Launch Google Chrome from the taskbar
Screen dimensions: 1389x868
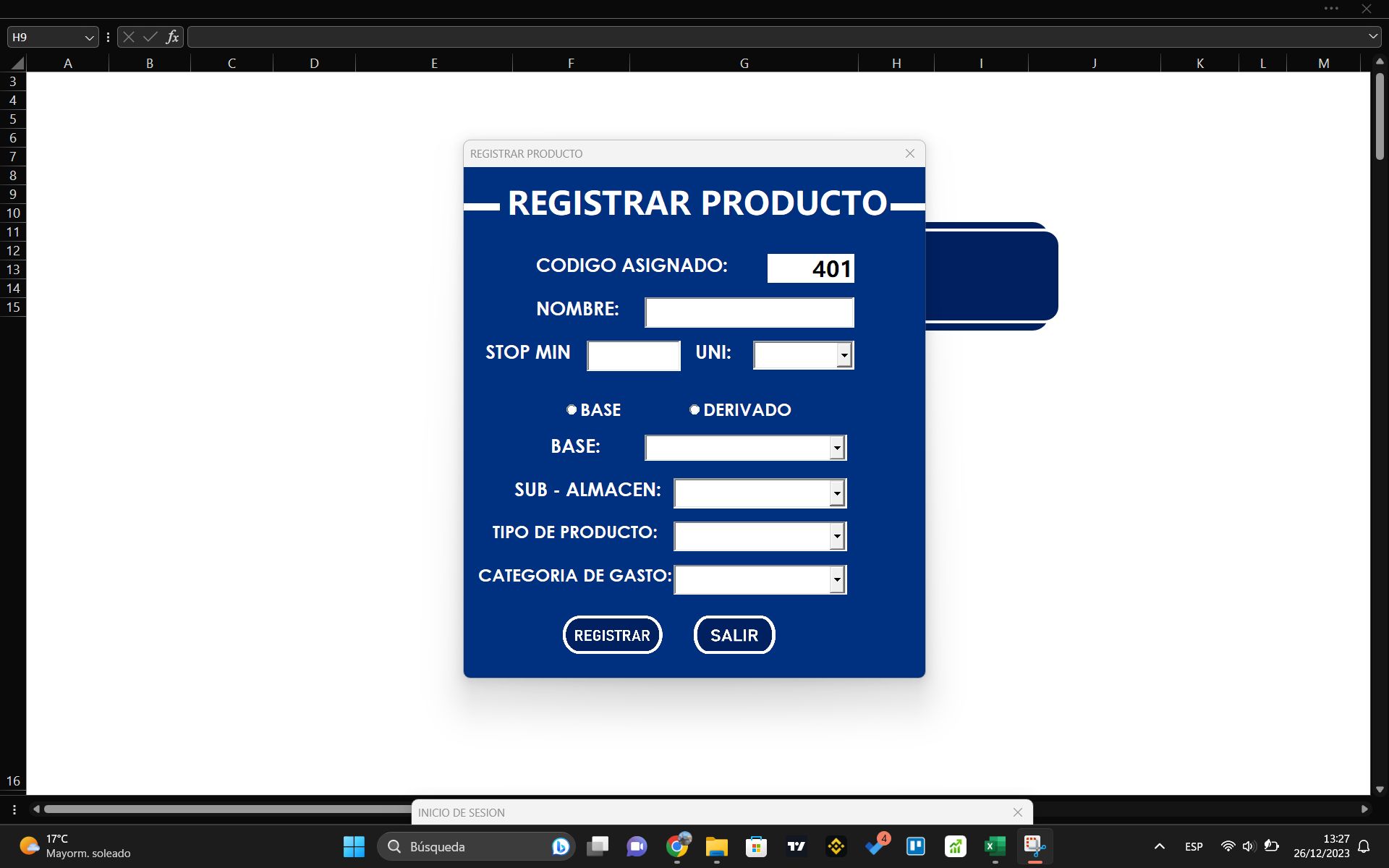click(x=679, y=846)
